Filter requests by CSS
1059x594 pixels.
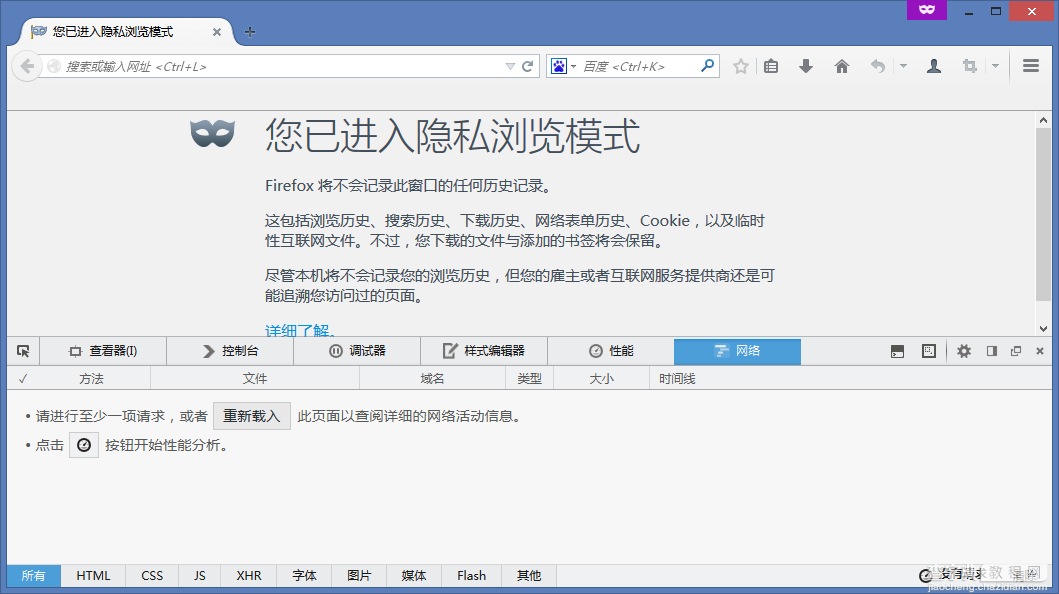tap(152, 576)
